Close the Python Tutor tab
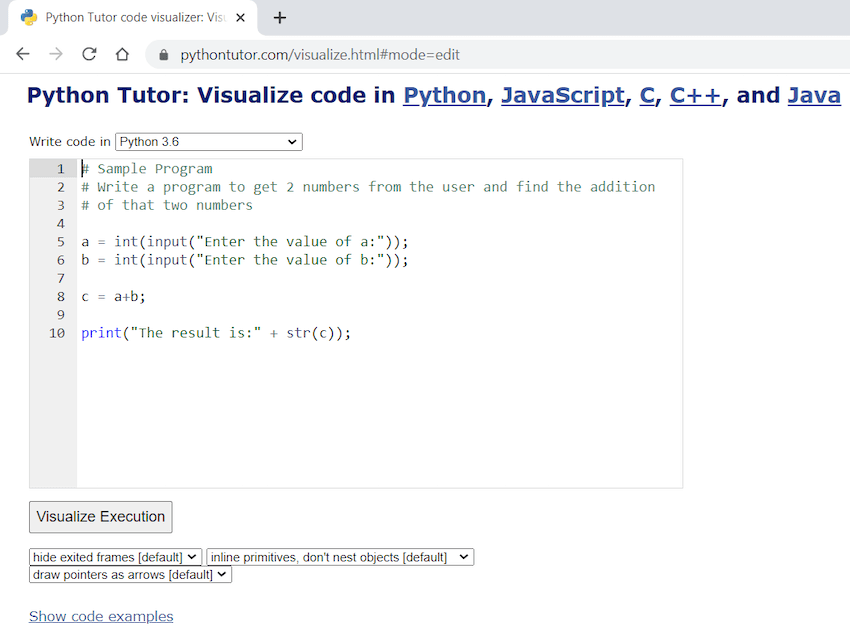 pyautogui.click(x=241, y=18)
